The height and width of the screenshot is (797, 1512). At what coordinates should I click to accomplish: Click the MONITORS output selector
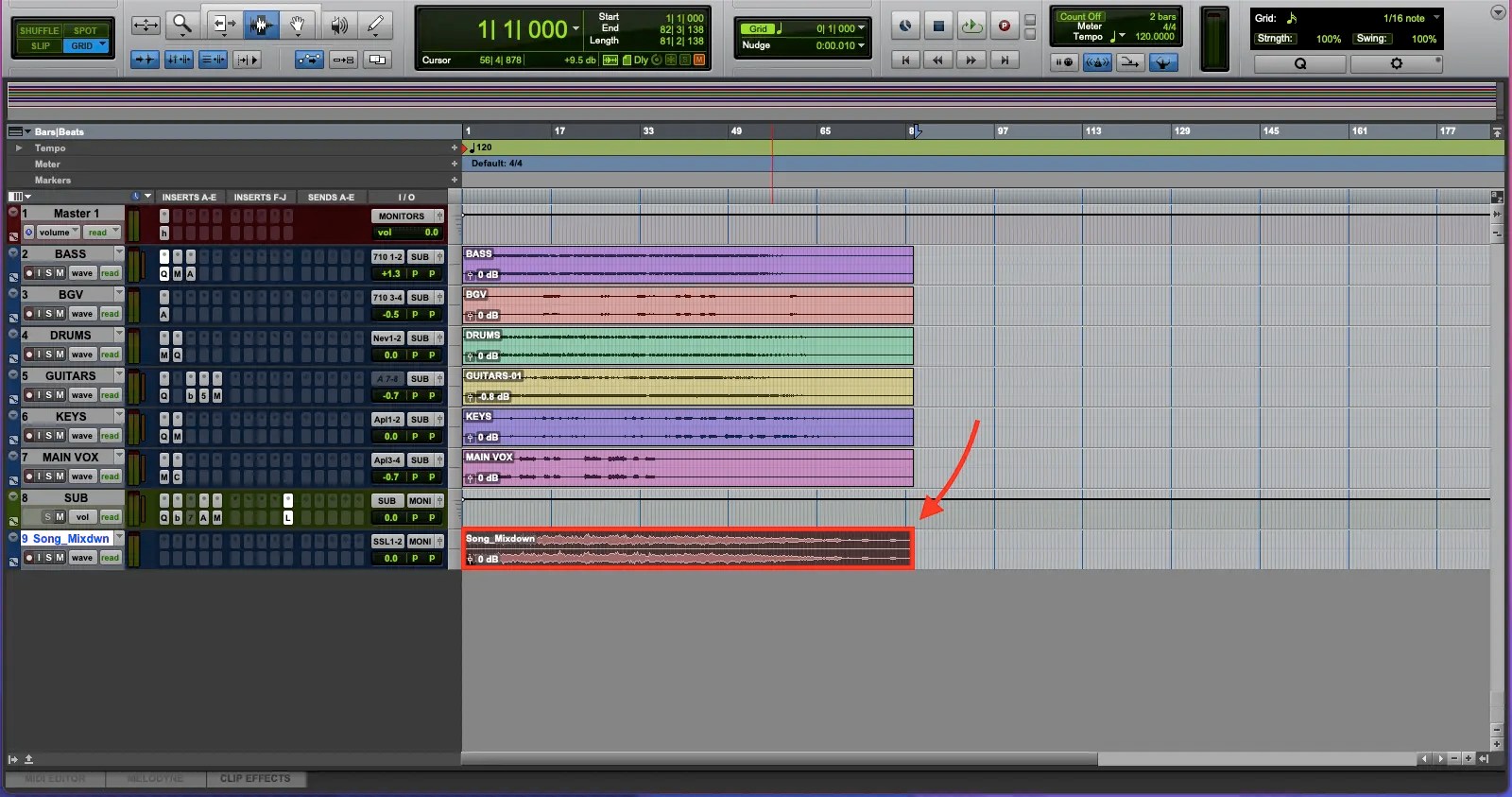pos(403,217)
